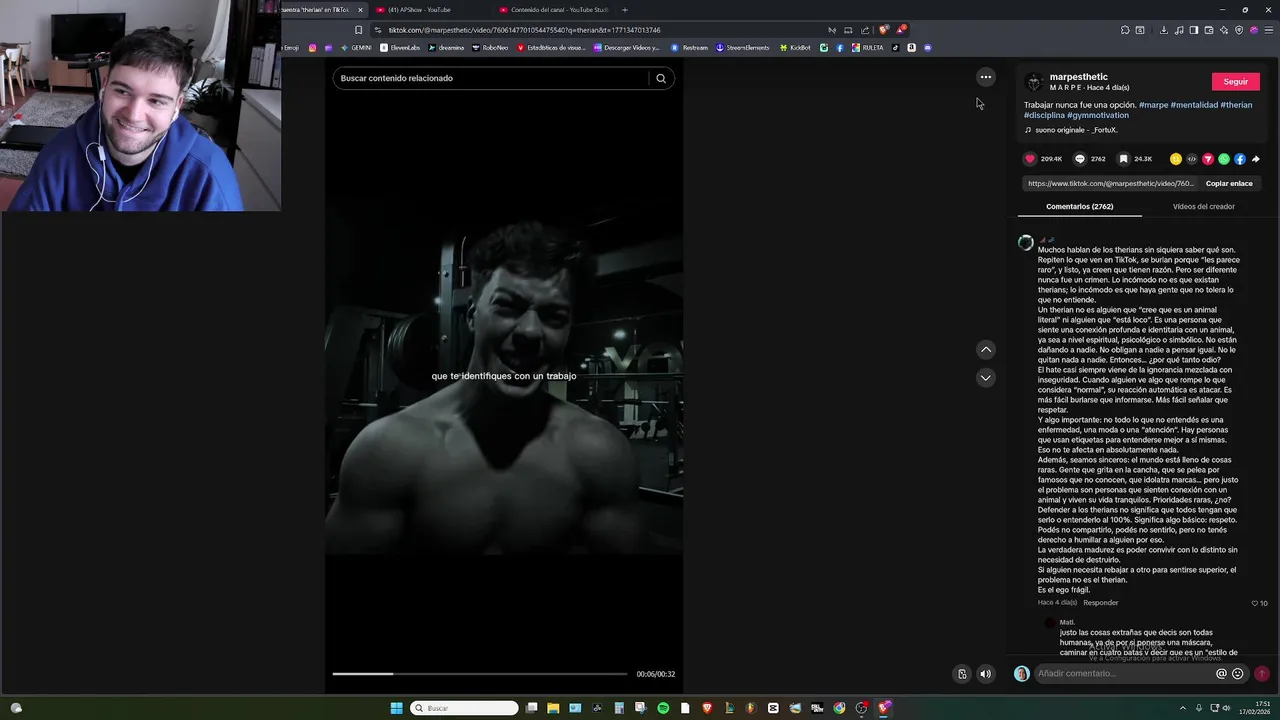This screenshot has height=720, width=1280.
Task: Open comments via the speech bubble icon
Action: pos(1080,159)
